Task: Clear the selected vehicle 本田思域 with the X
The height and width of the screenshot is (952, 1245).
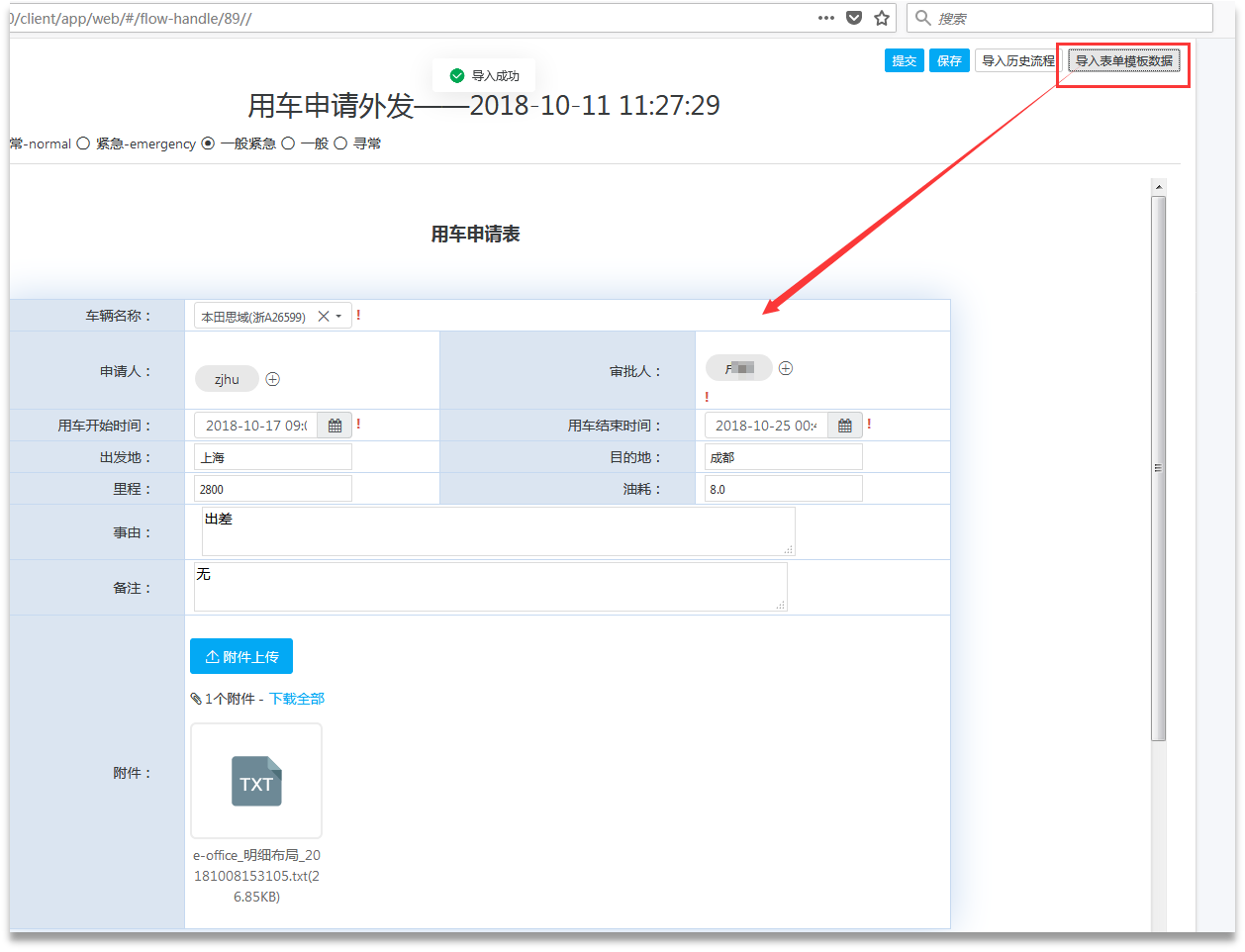Action: [x=323, y=317]
